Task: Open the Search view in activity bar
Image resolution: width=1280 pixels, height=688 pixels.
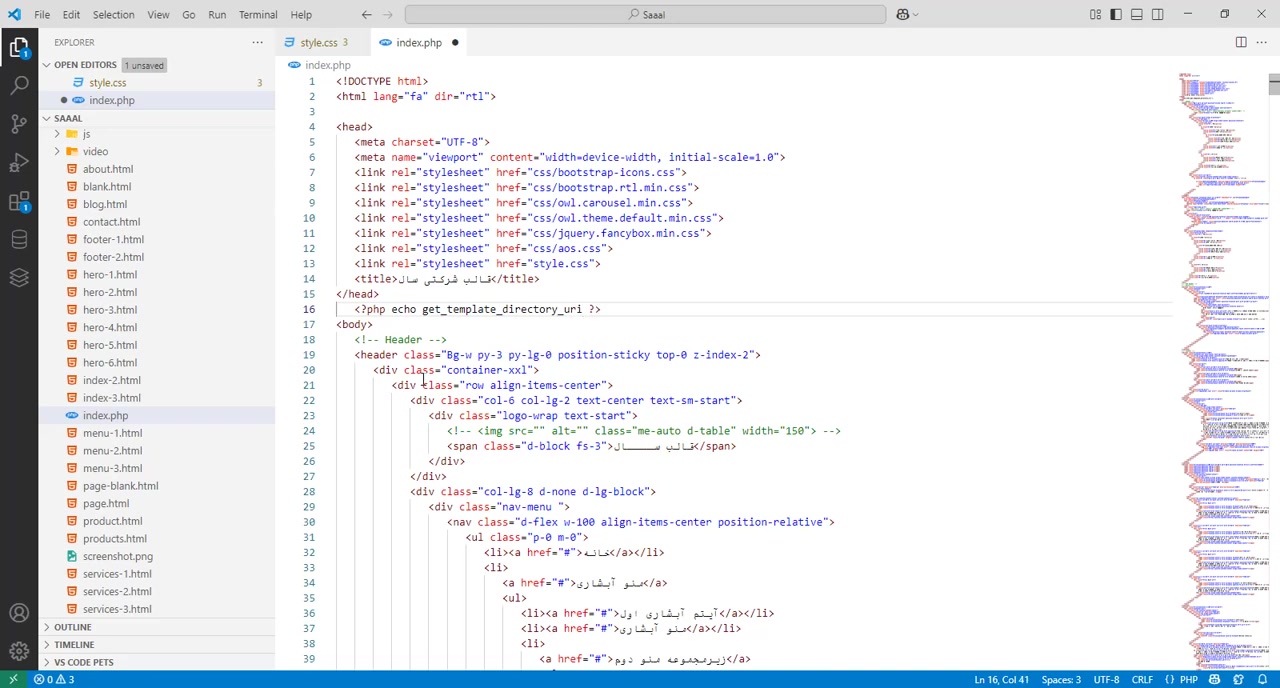Action: pos(19,85)
